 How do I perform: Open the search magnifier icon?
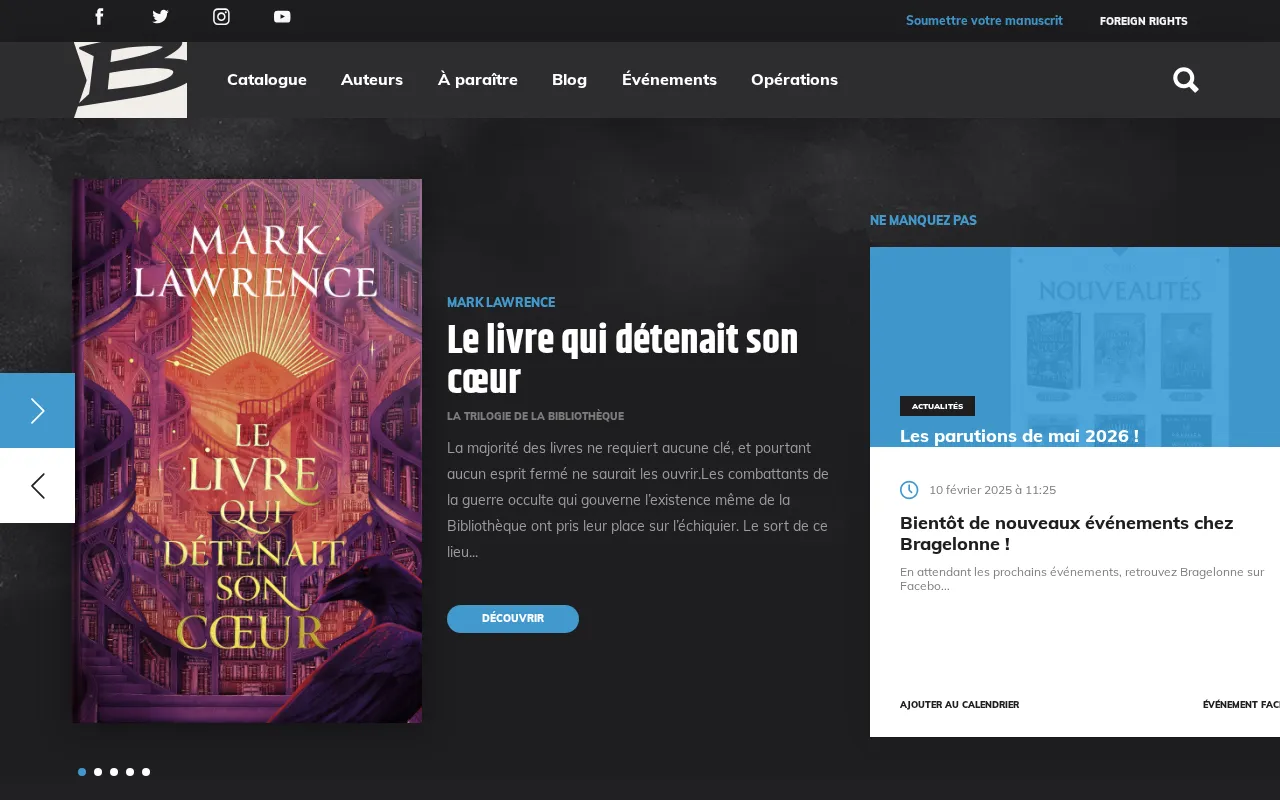pos(1186,80)
